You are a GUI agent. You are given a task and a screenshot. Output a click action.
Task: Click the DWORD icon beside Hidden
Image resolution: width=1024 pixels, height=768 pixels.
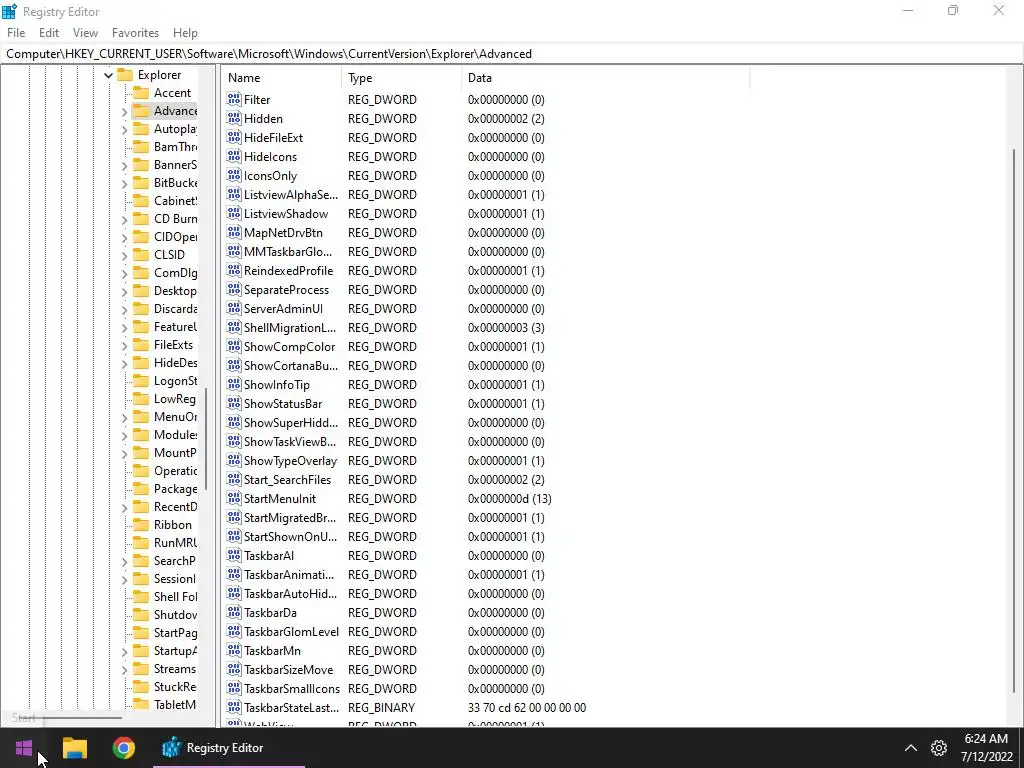(234, 118)
